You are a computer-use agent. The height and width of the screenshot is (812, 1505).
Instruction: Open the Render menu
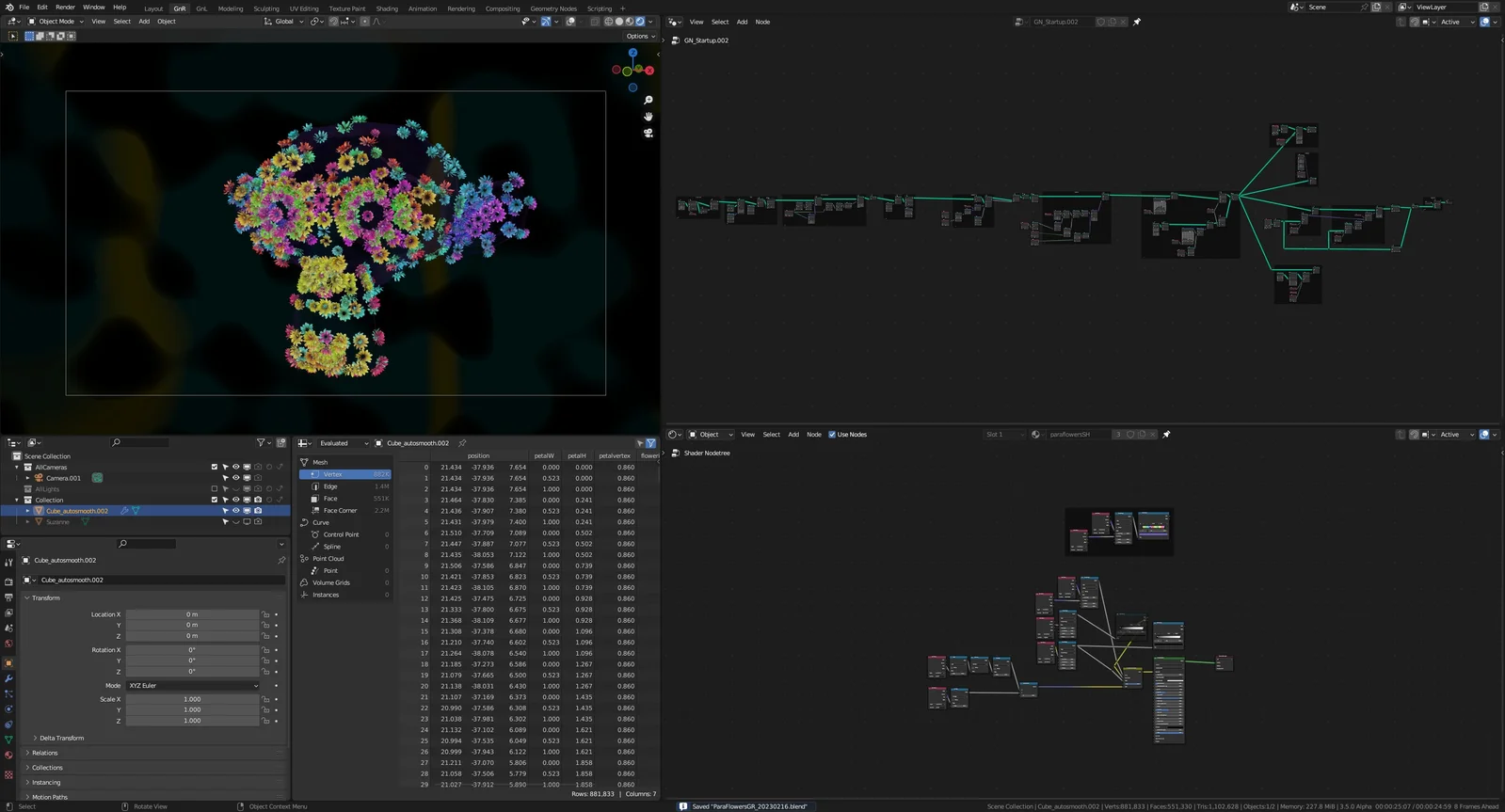pyautogui.click(x=65, y=7)
